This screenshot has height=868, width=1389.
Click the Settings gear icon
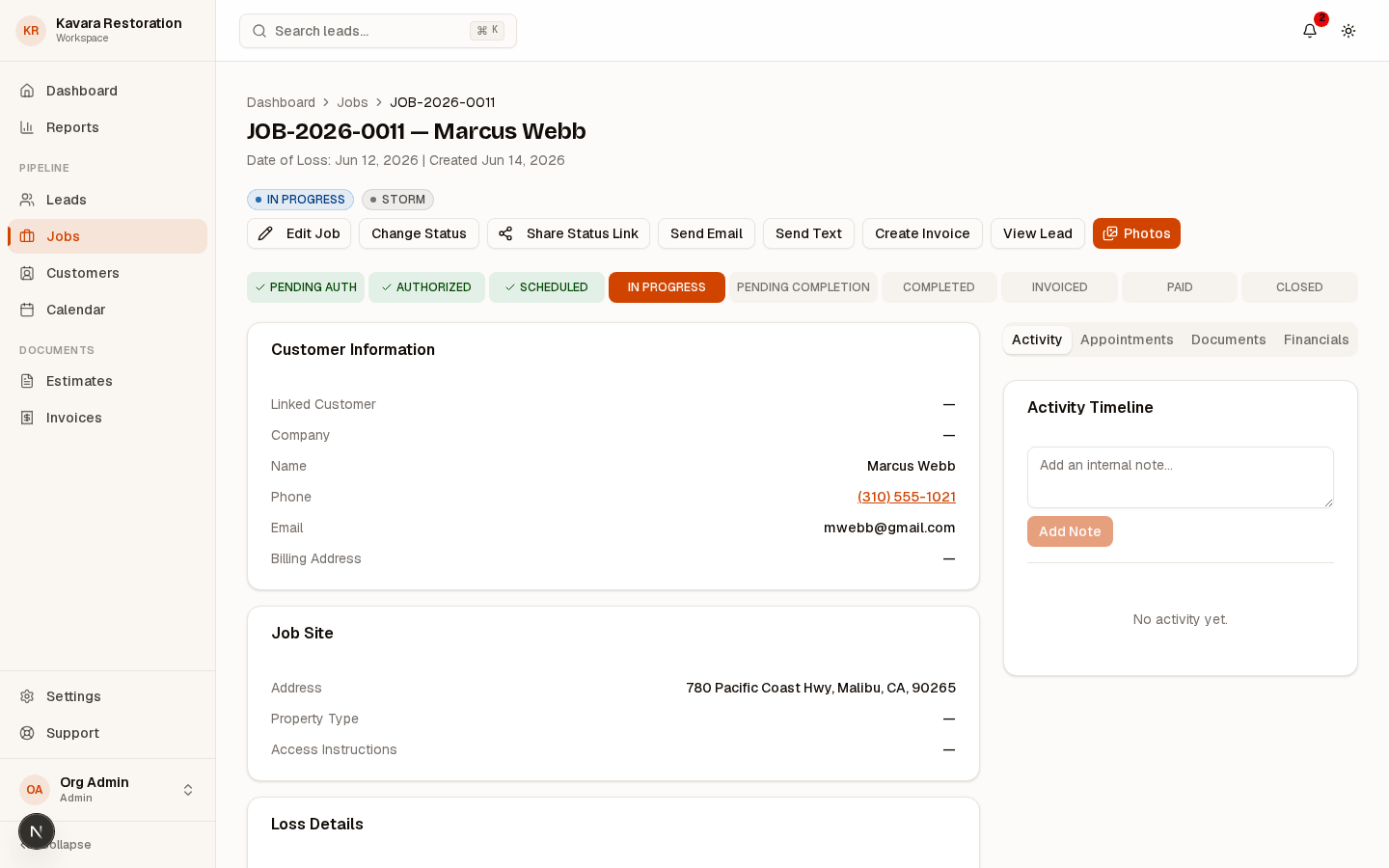(x=27, y=696)
